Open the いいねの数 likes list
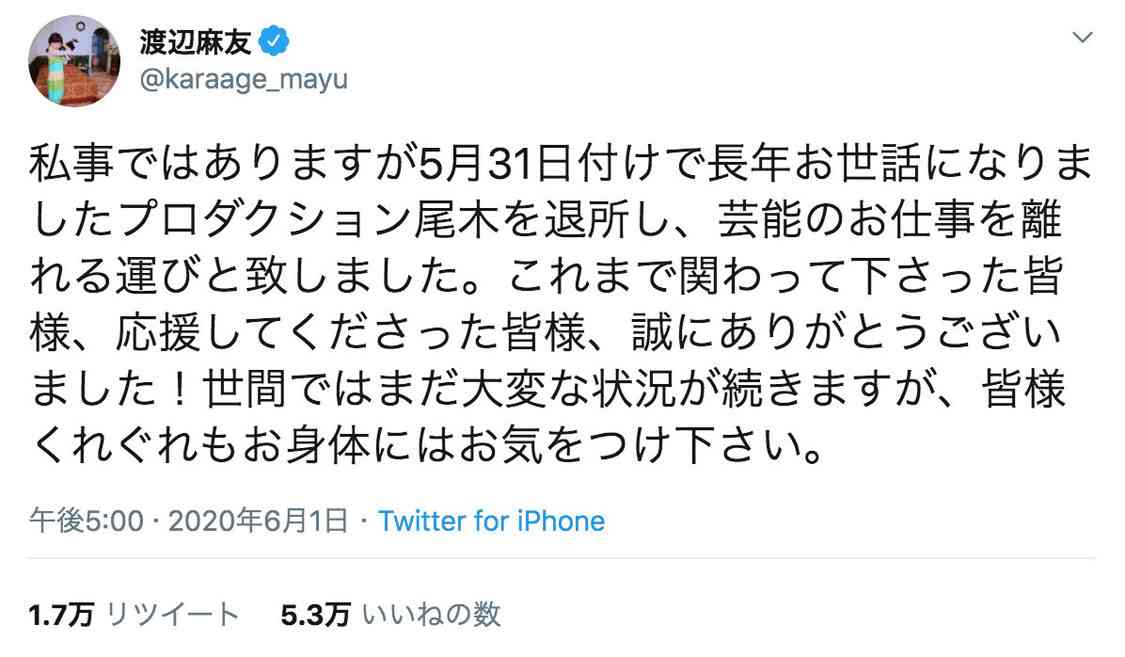This screenshot has width=1125, height=657. click(431, 615)
